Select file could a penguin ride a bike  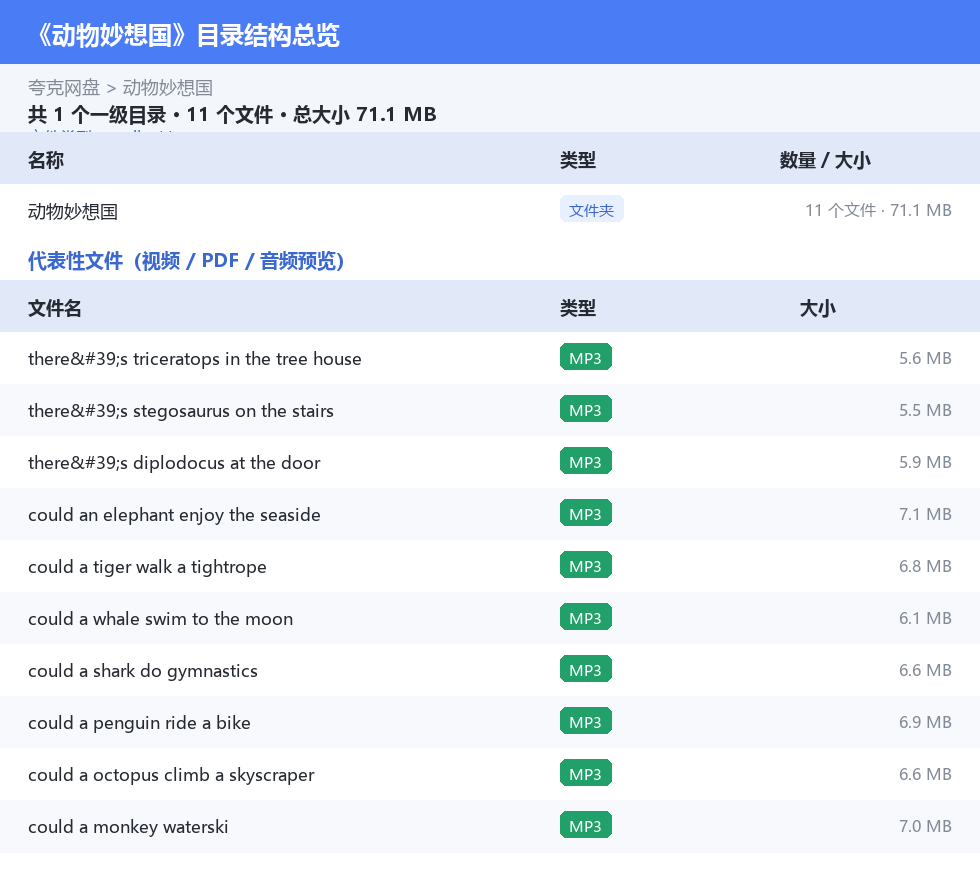coord(139,722)
